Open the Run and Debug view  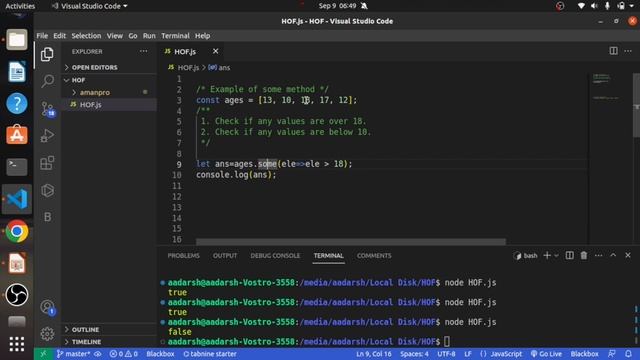point(47,136)
